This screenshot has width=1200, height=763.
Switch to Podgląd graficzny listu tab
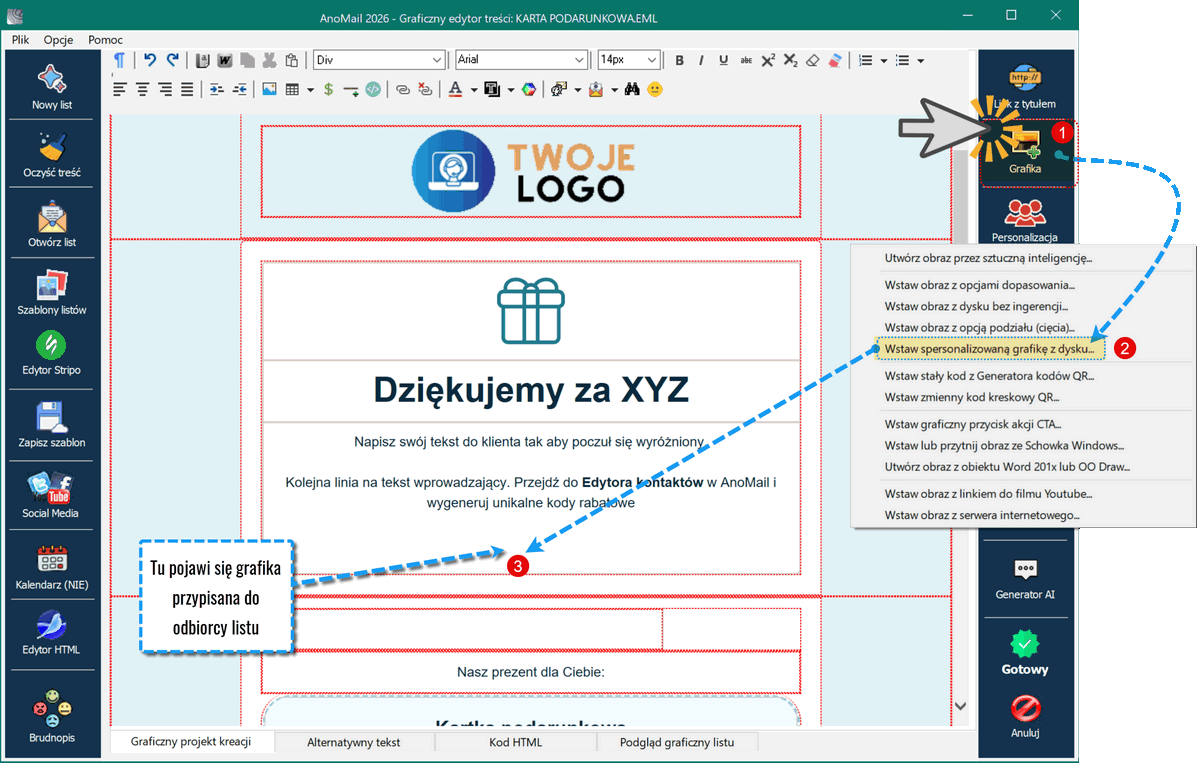coord(677,742)
